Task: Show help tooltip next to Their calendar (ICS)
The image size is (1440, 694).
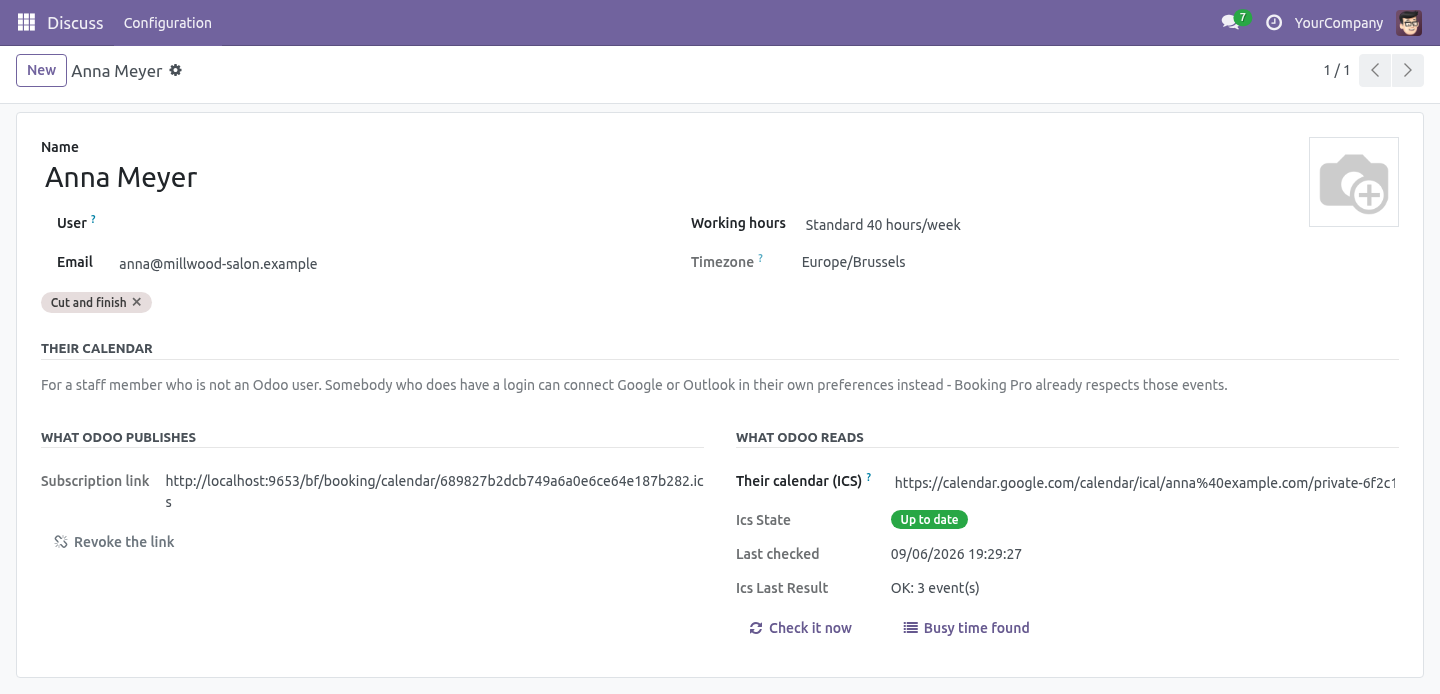Action: [x=869, y=477]
